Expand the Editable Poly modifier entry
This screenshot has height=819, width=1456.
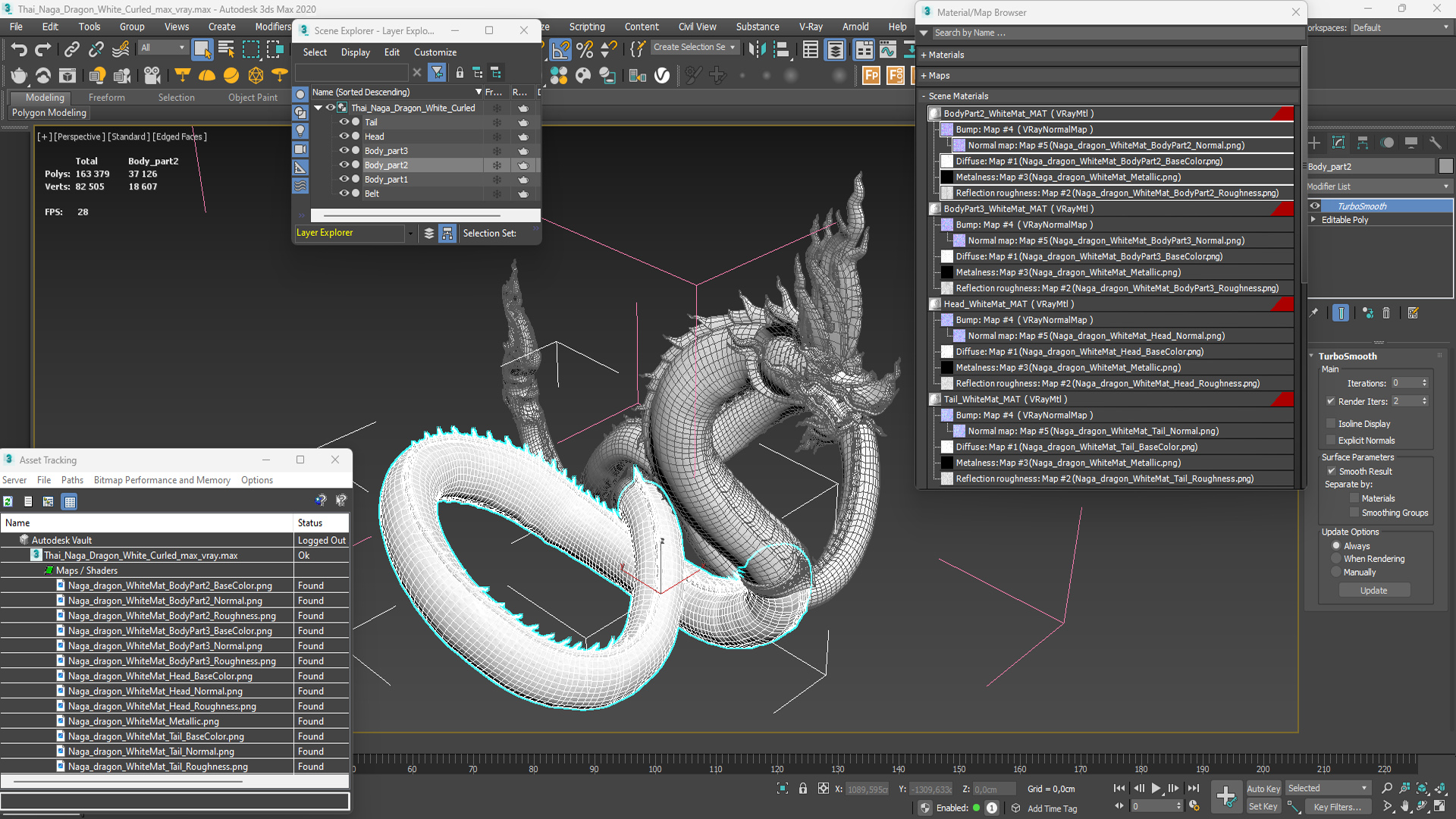[x=1313, y=220]
